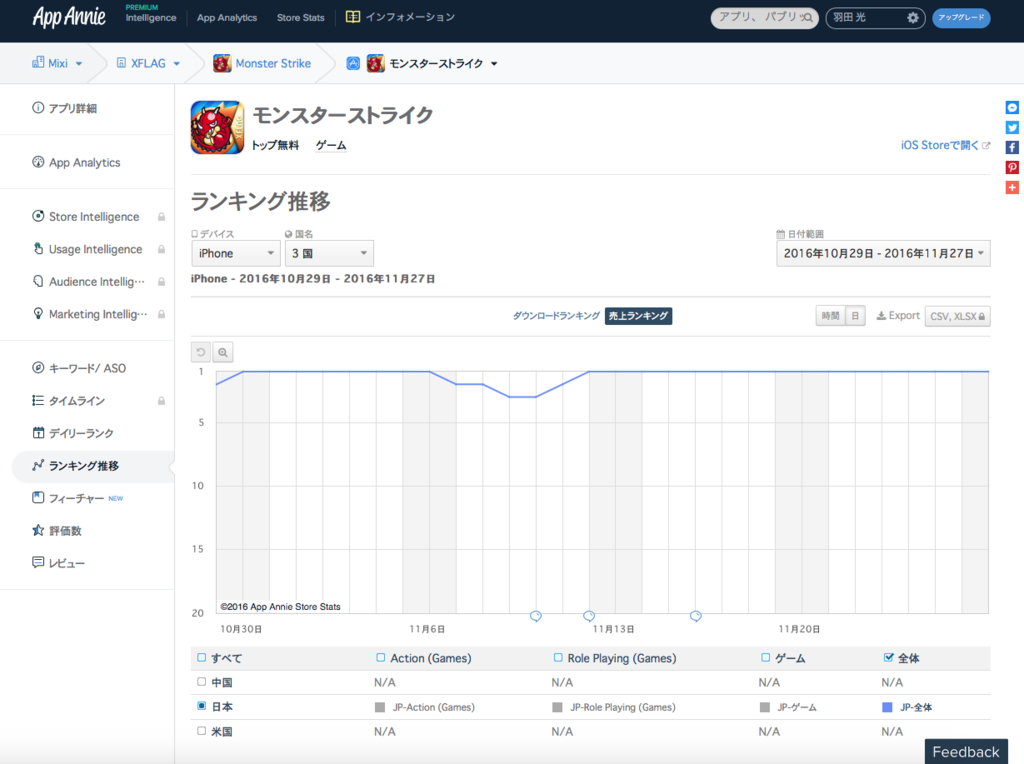Open the Feedback button

tap(966, 752)
